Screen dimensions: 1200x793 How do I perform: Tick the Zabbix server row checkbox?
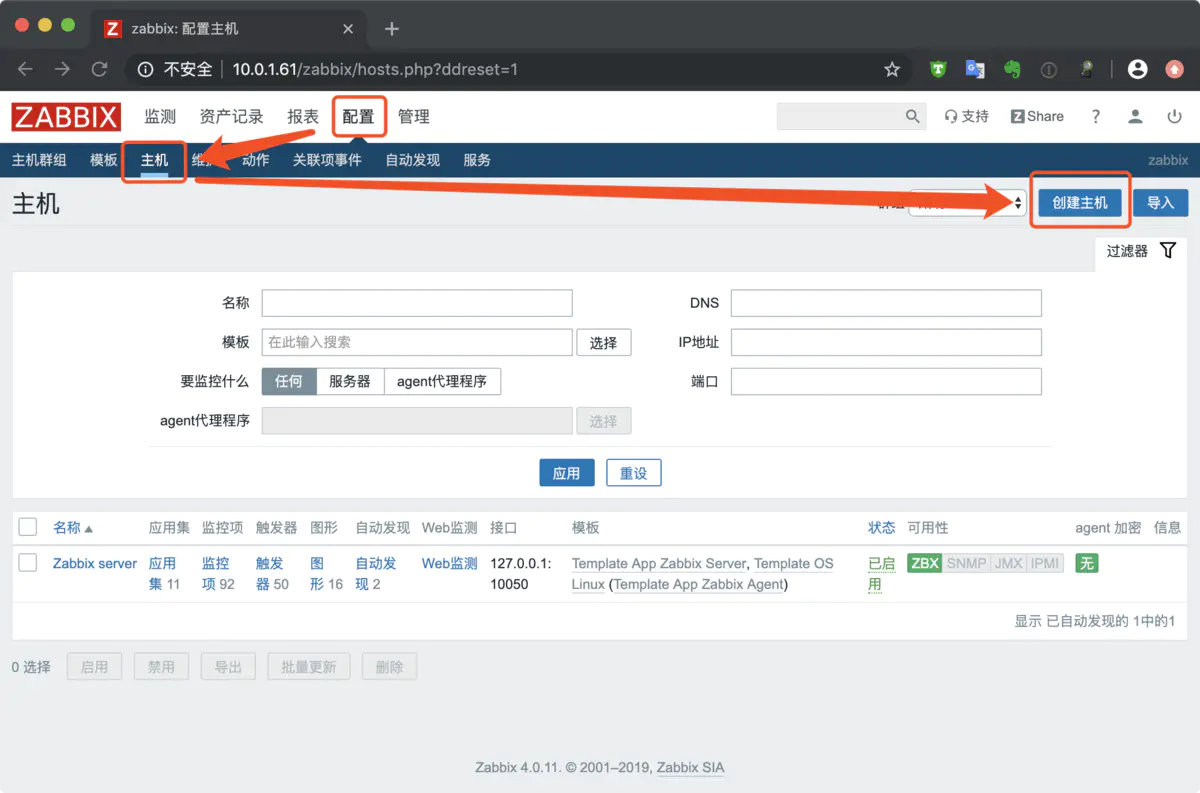(28, 562)
